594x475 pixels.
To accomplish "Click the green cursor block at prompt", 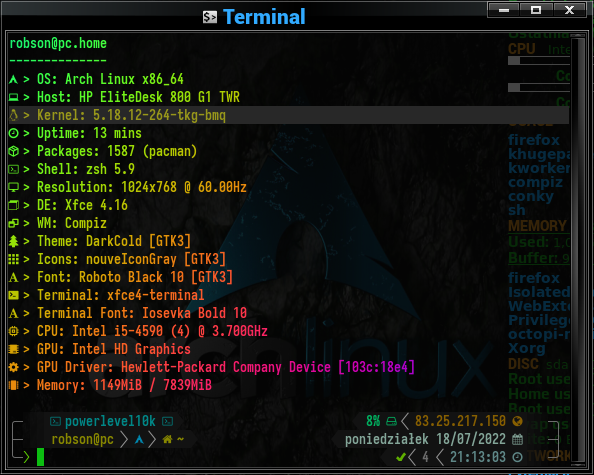I will [x=41, y=457].
